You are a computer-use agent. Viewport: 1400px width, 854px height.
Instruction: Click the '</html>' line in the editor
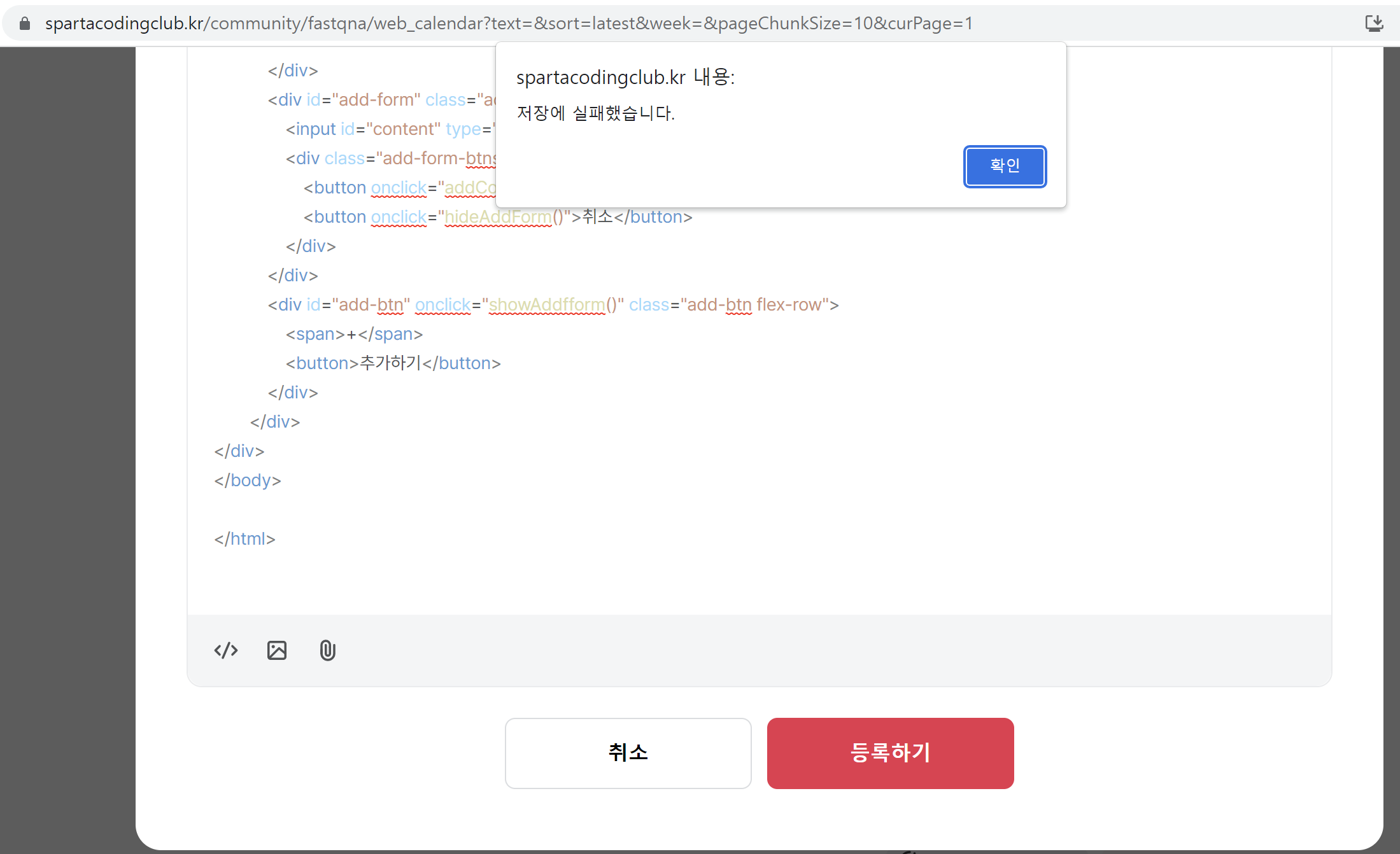245,539
